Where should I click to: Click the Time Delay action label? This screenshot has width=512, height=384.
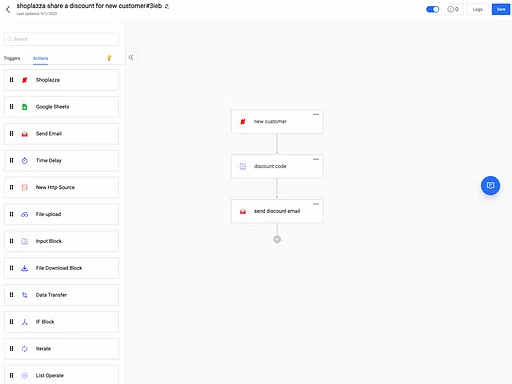point(49,160)
